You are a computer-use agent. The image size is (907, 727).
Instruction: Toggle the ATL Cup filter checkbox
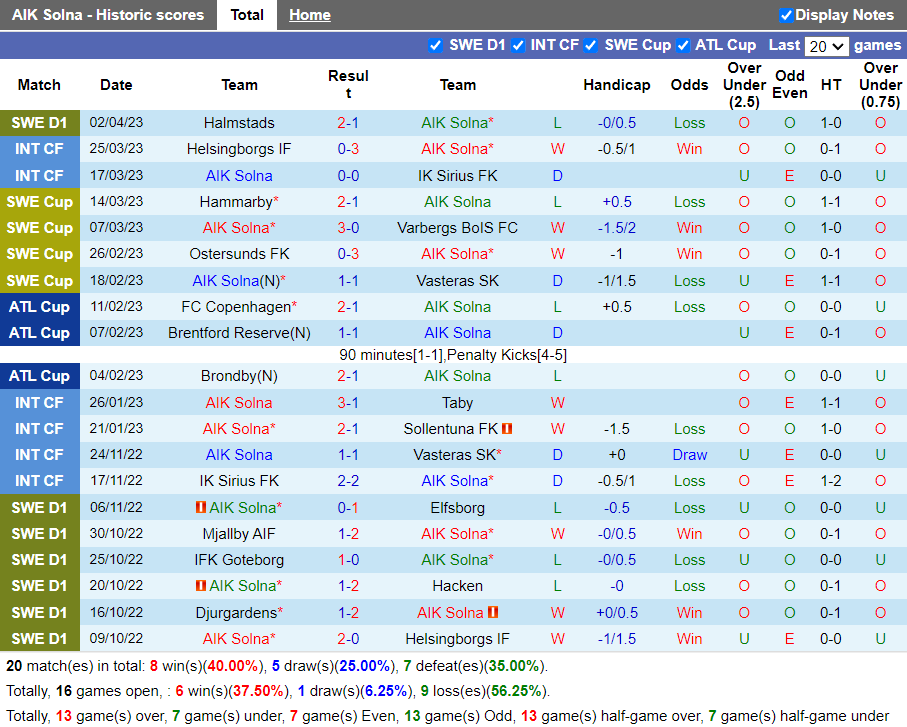pos(683,45)
